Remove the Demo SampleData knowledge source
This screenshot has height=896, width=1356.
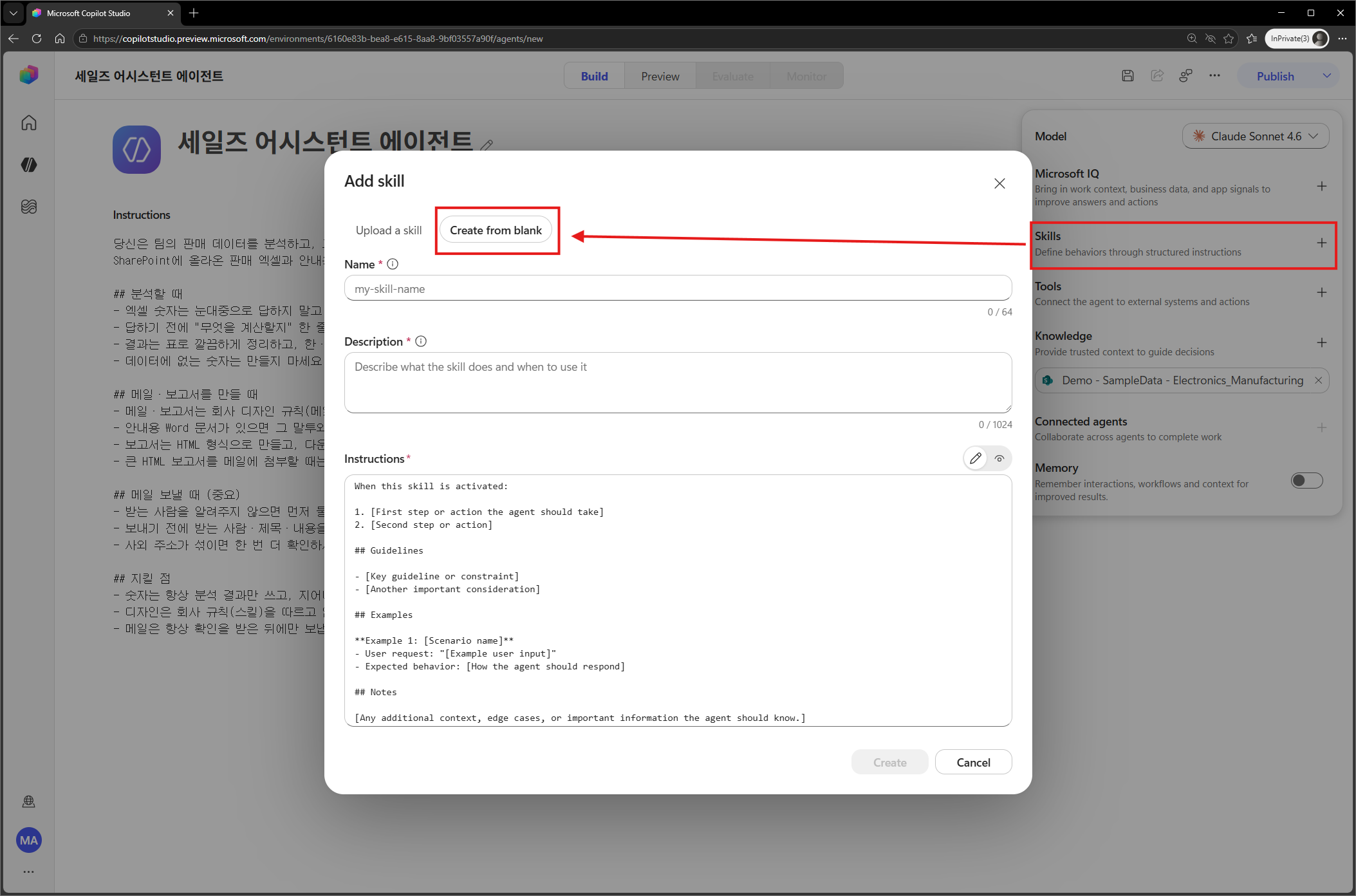1319,380
